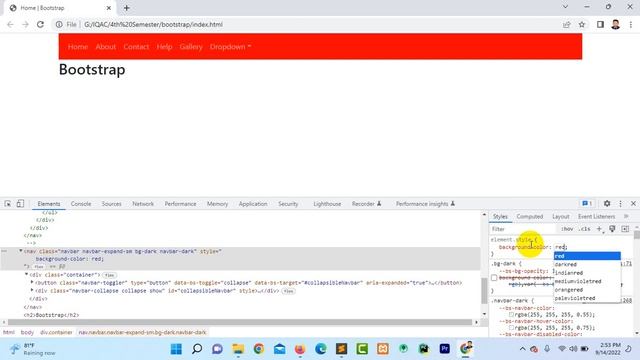Open the Dropdown menu in the red navbar
This screenshot has width=640, height=360.
(x=231, y=47)
